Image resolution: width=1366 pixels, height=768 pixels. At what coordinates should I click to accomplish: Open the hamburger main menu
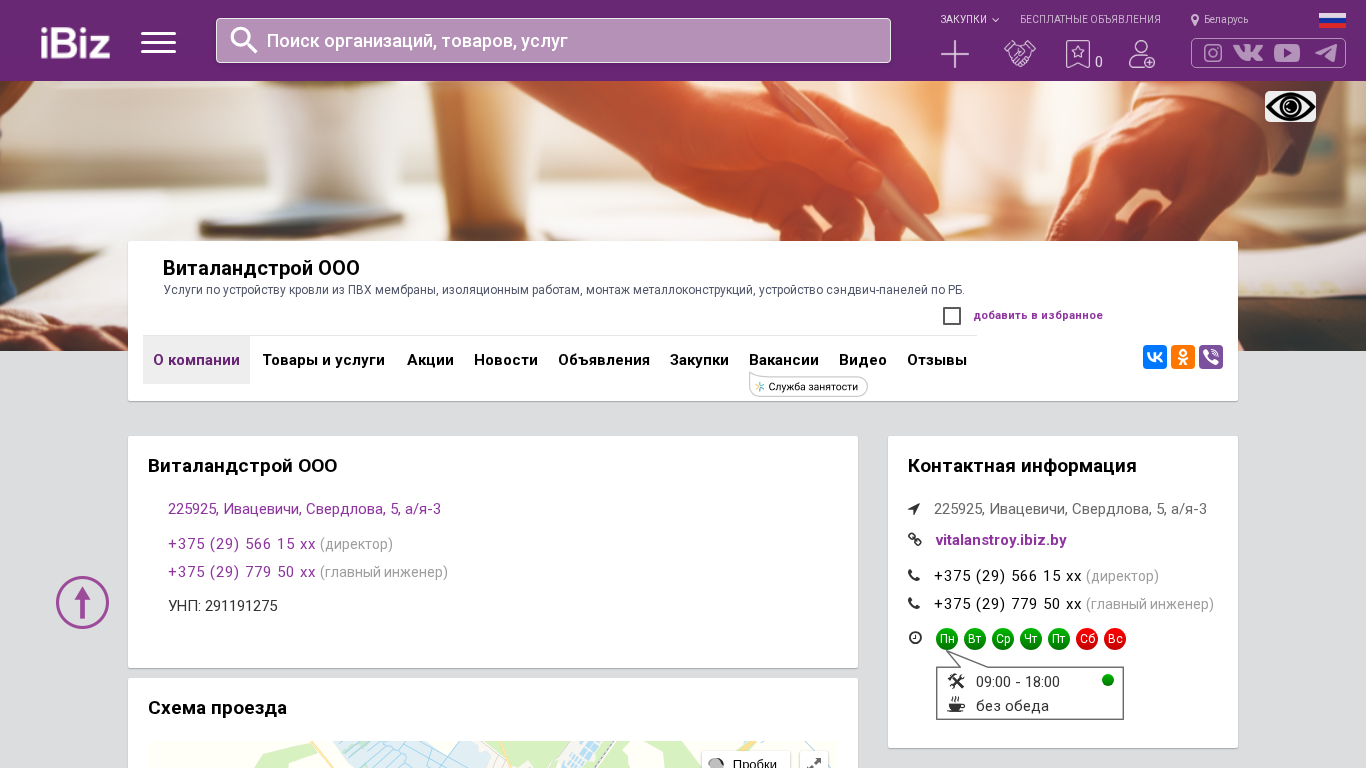coord(158,42)
